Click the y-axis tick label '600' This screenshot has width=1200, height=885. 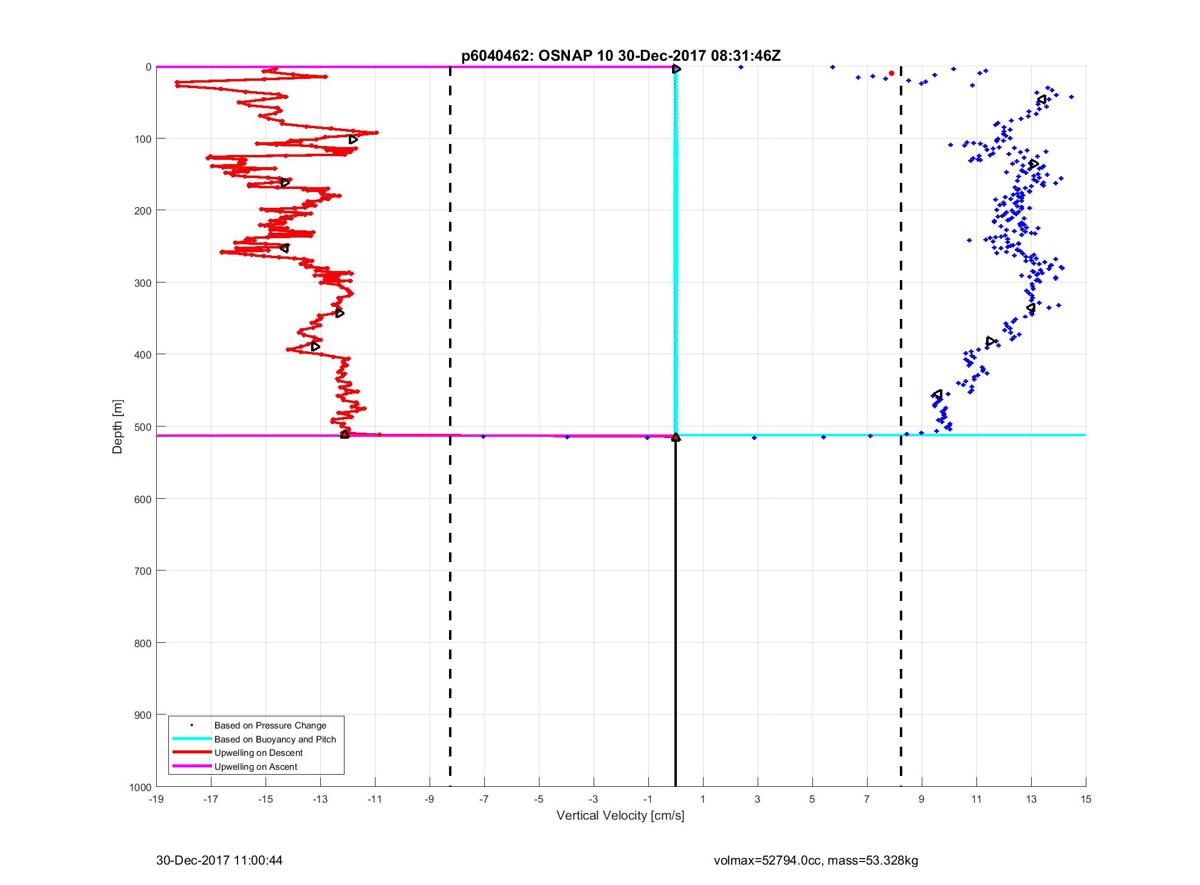tap(142, 499)
